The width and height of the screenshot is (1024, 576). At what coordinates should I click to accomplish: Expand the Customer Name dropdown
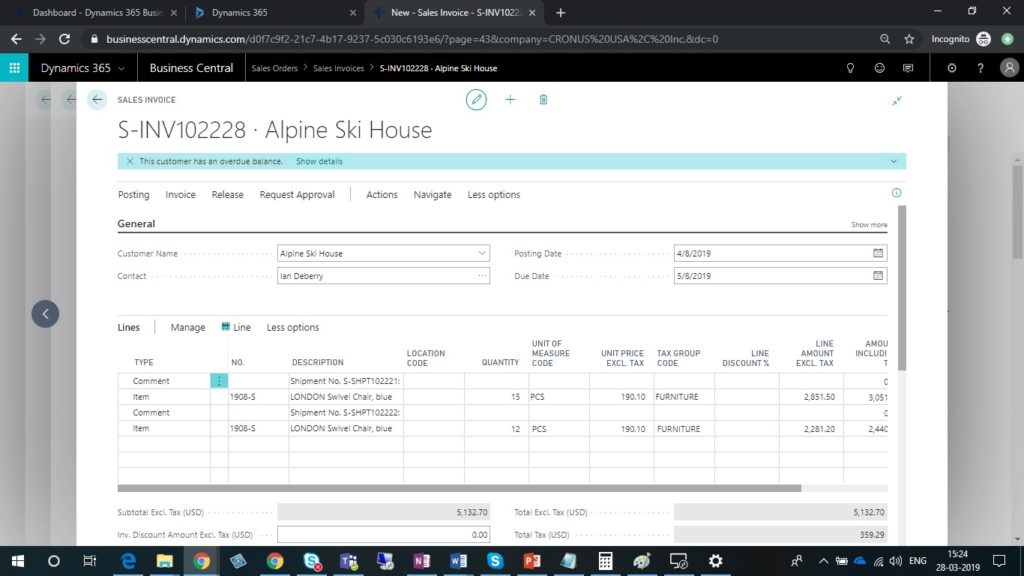point(482,254)
